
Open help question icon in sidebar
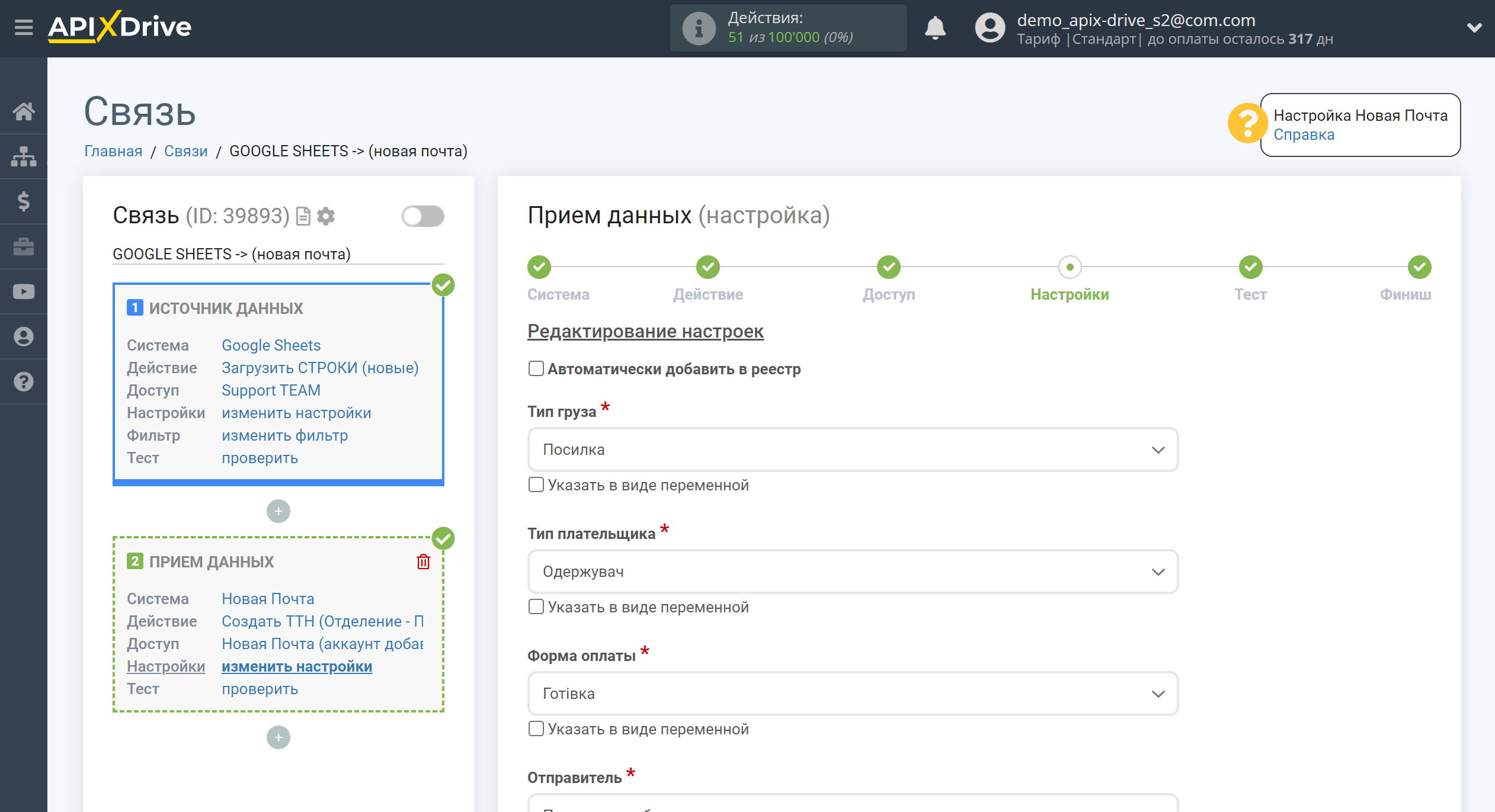24,381
